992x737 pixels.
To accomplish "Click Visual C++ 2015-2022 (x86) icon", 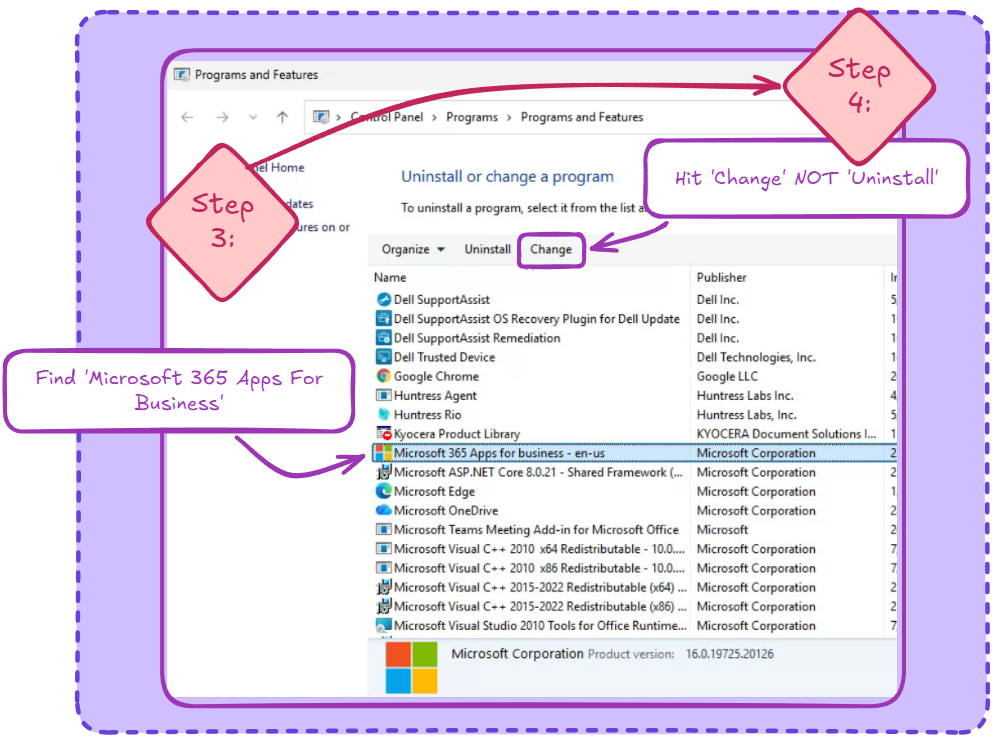I will click(383, 606).
